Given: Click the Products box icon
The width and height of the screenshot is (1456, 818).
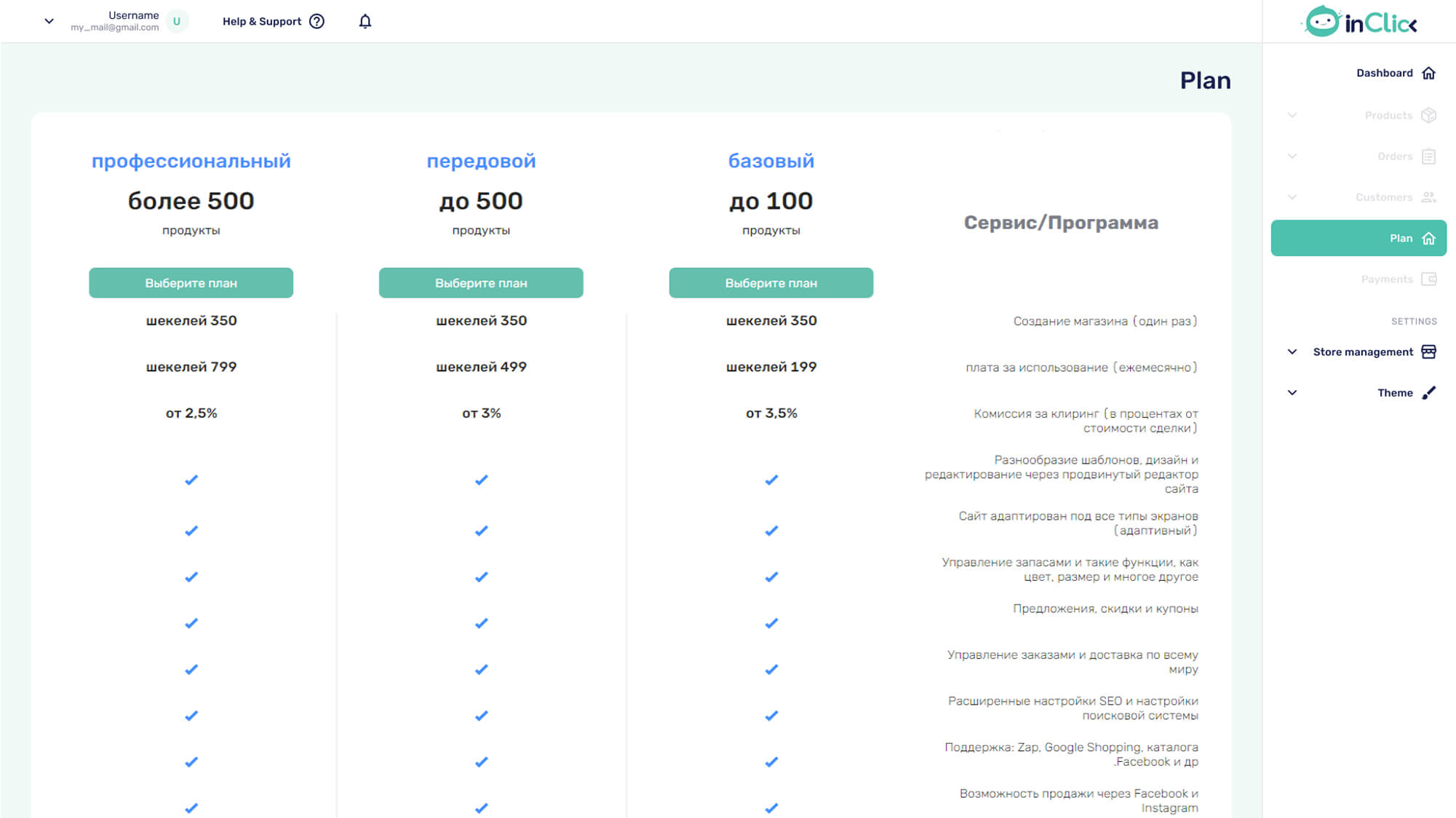Looking at the screenshot, I should pos(1428,115).
